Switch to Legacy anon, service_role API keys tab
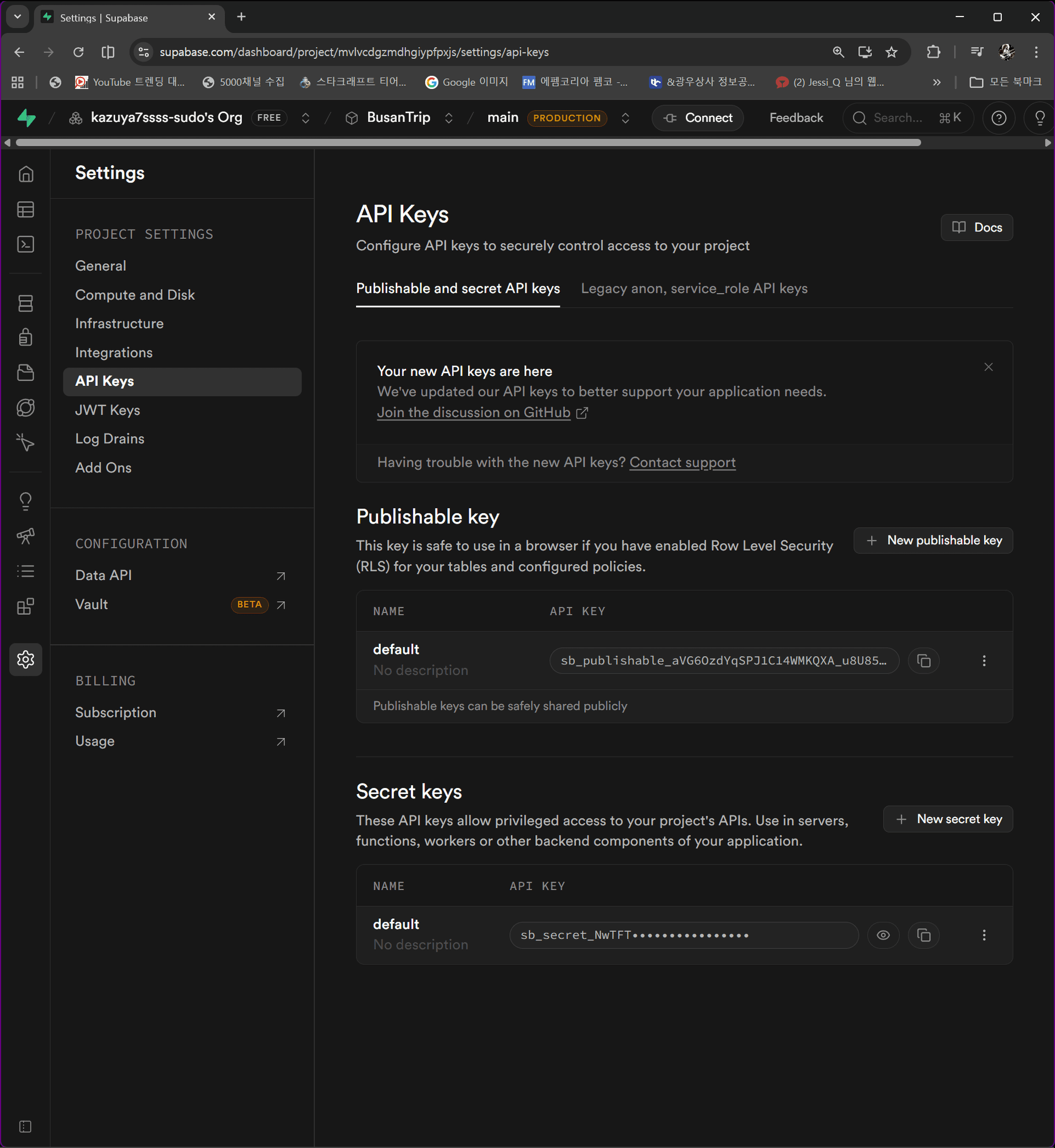Screen dimensions: 1055x1148 pos(693,289)
